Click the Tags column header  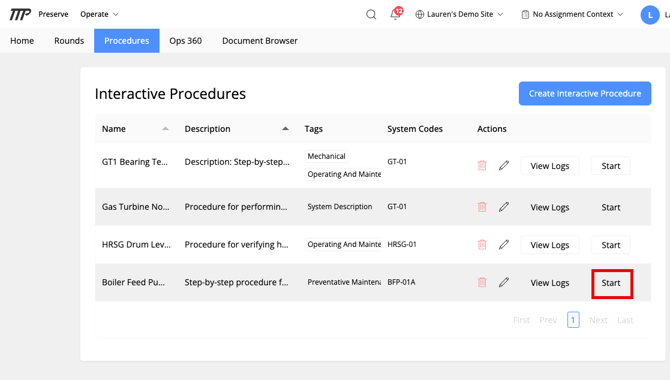(314, 129)
